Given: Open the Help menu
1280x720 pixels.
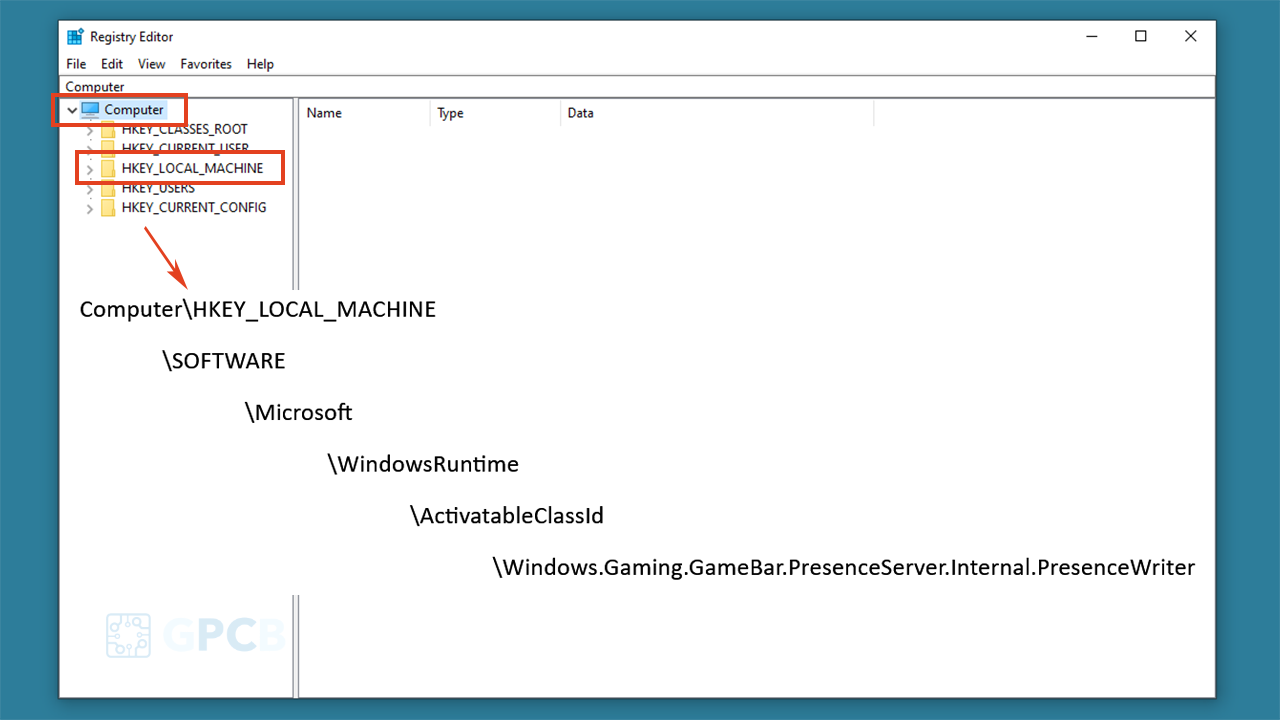Looking at the screenshot, I should 260,64.
